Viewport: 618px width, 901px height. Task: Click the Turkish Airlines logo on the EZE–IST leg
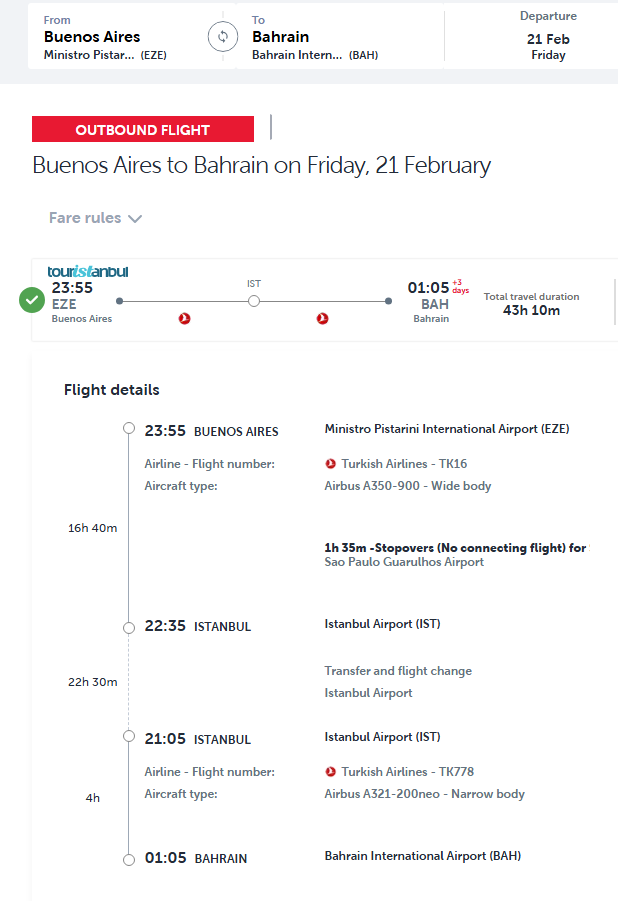click(184, 318)
